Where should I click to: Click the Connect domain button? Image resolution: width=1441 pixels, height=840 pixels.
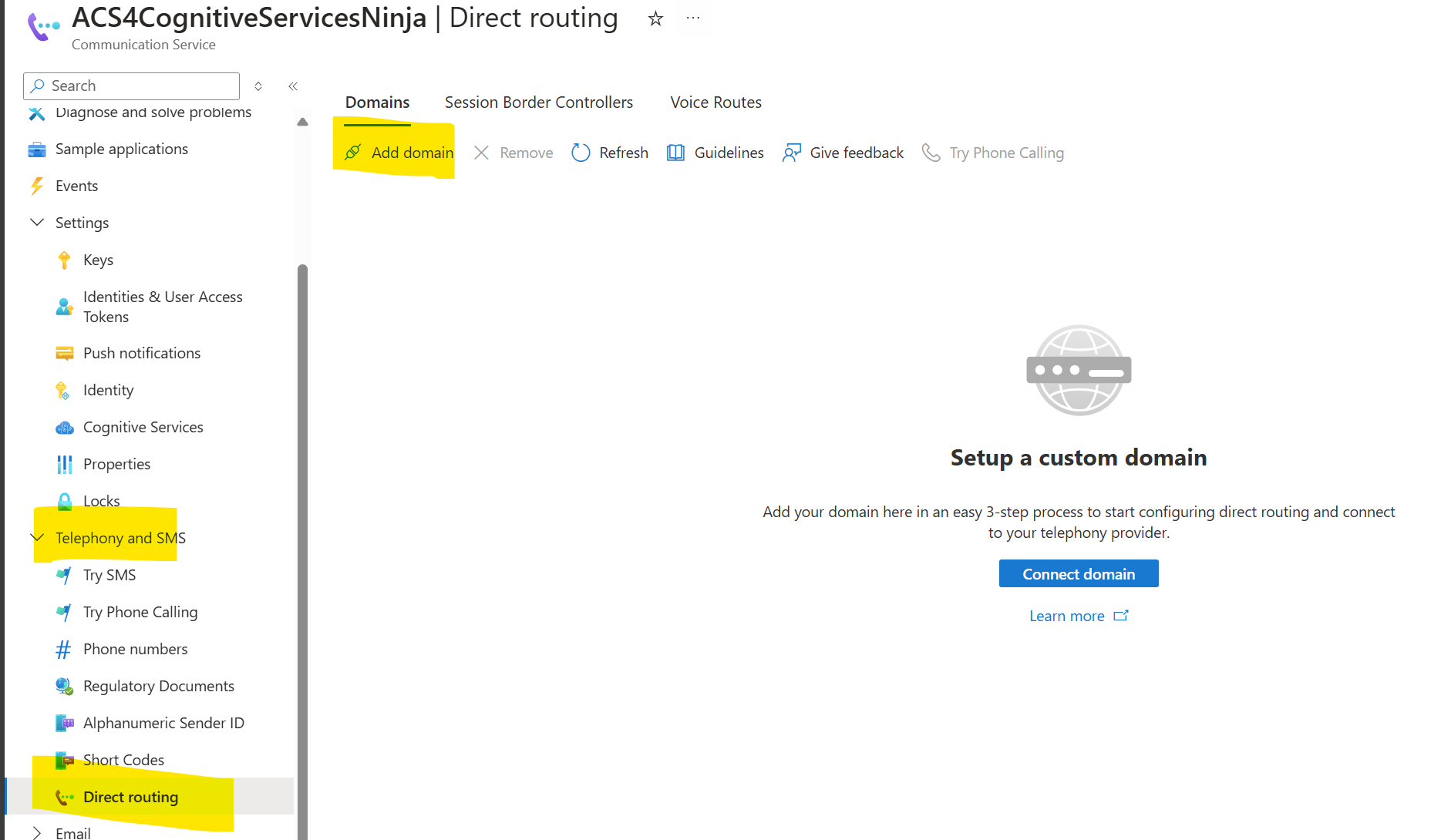click(1079, 574)
